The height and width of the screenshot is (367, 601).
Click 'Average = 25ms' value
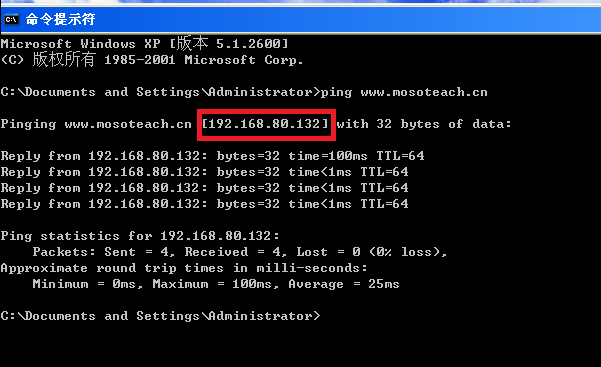pos(344,284)
